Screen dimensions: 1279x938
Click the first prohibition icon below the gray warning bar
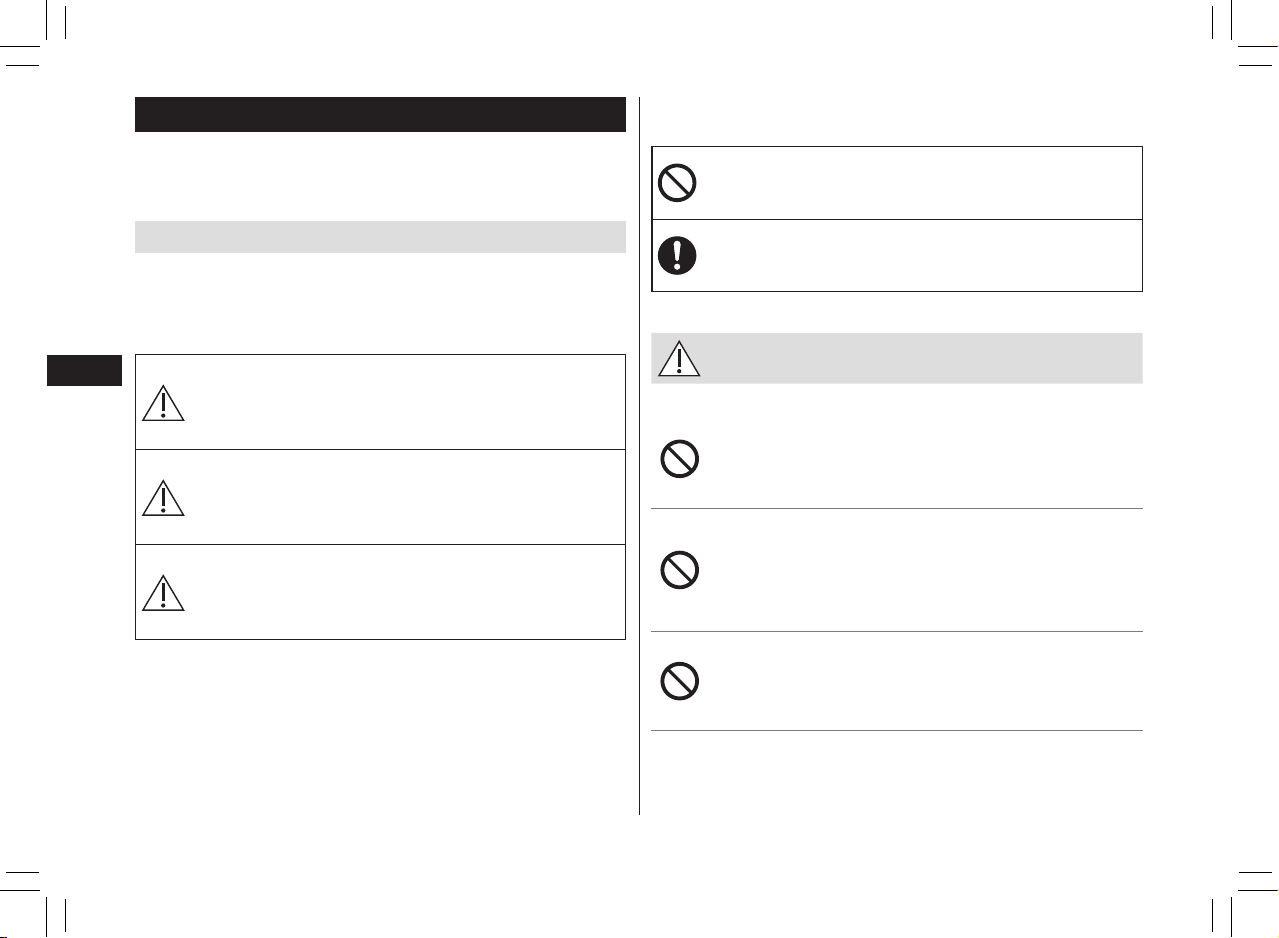pos(679,460)
